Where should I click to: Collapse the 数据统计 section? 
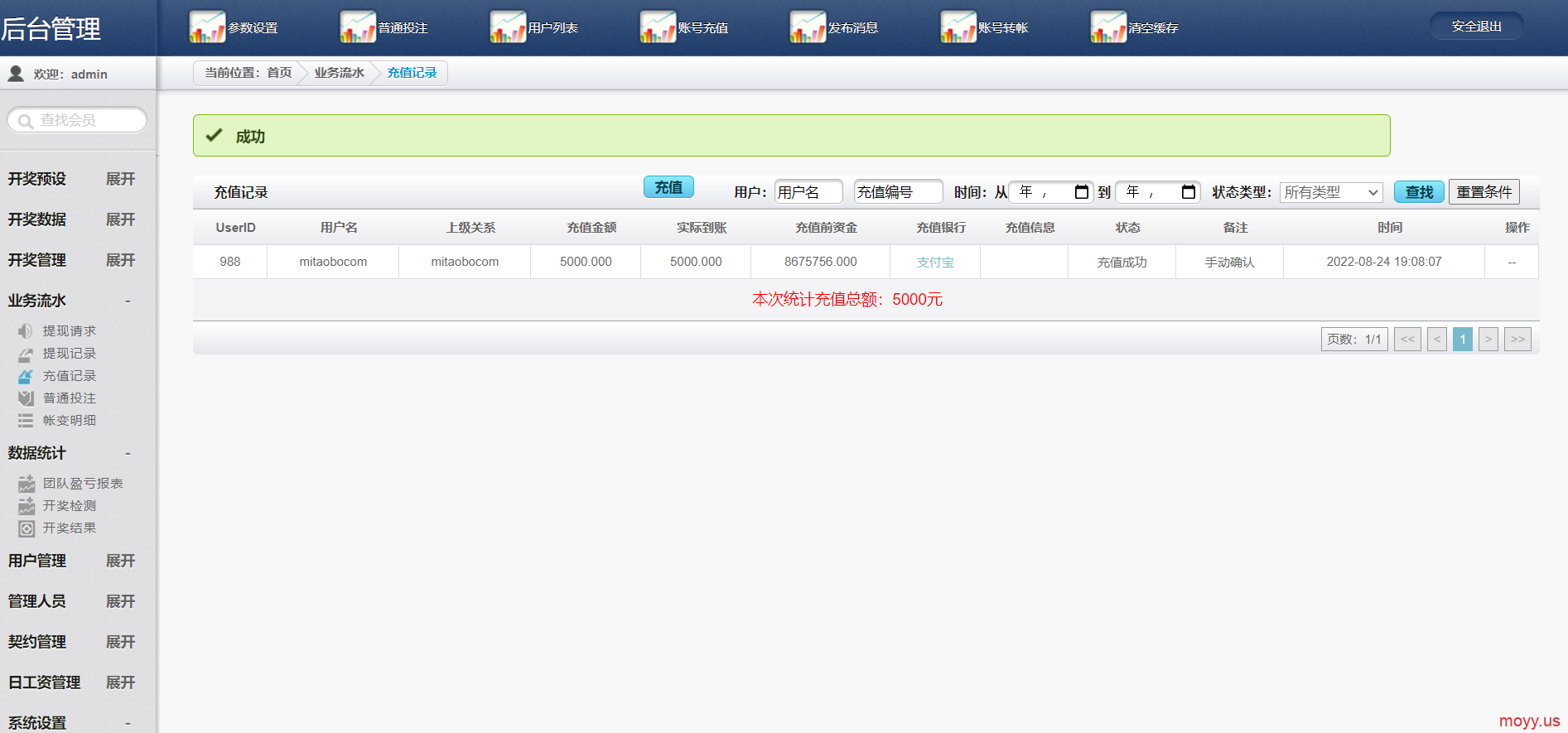[128, 453]
